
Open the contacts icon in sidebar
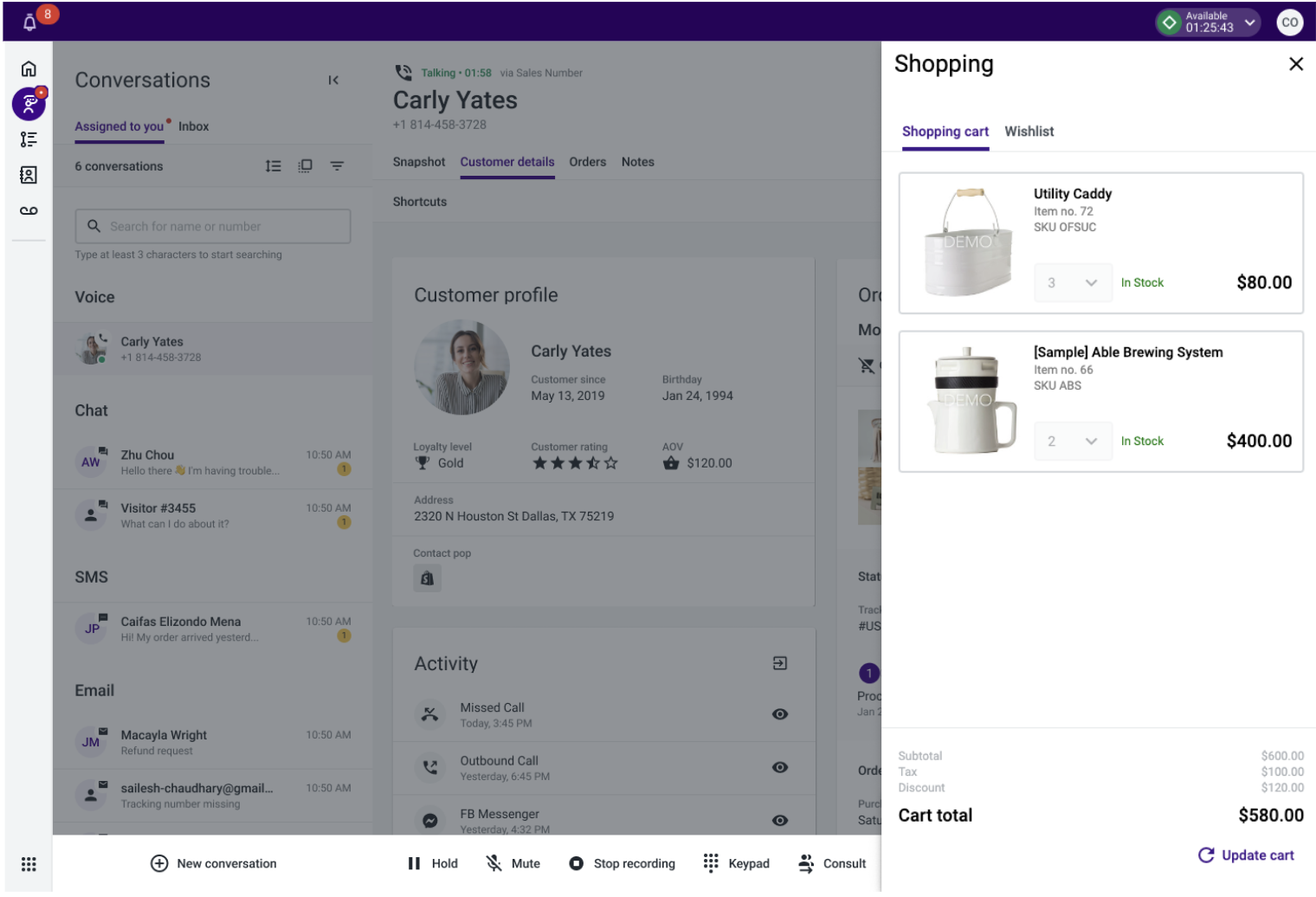pos(29,175)
